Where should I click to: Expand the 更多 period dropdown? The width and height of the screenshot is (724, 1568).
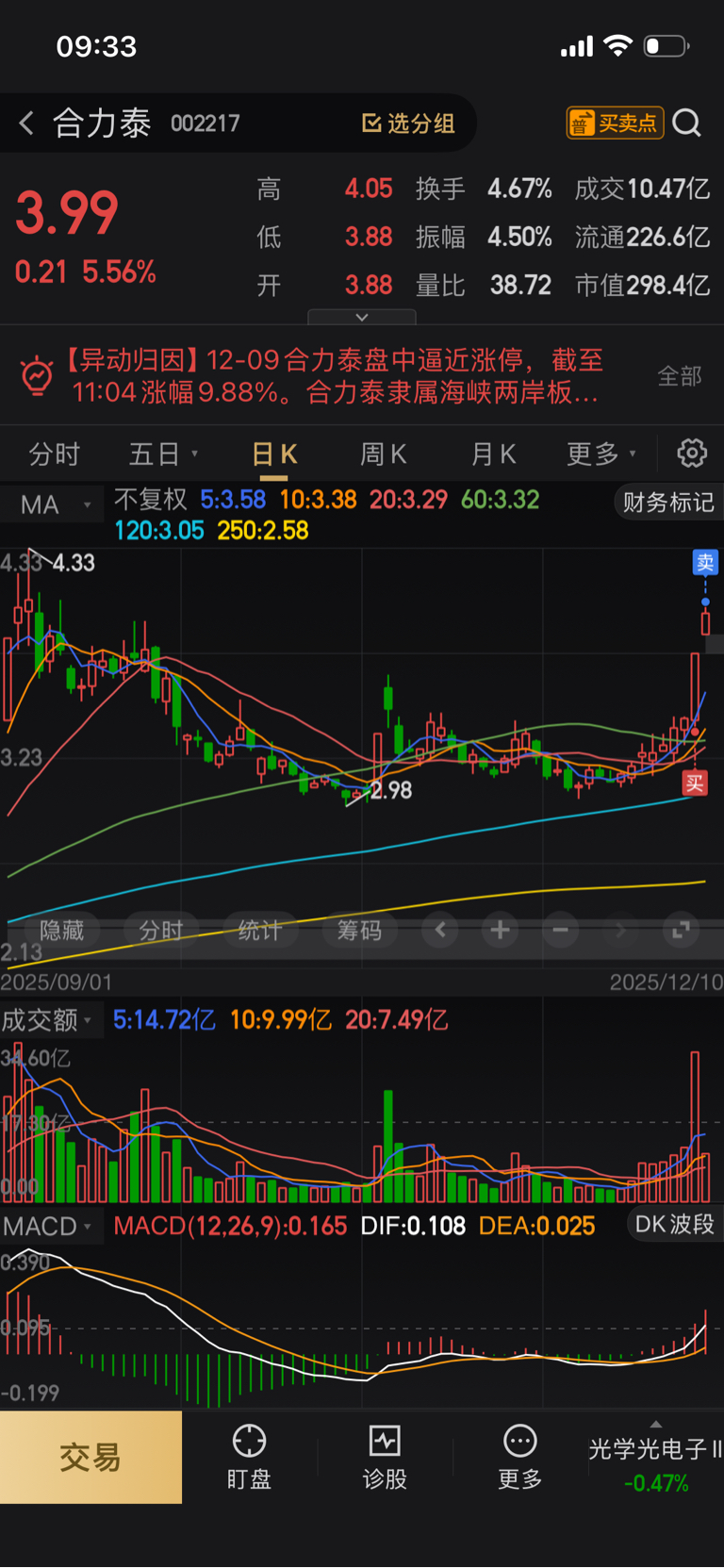(601, 454)
